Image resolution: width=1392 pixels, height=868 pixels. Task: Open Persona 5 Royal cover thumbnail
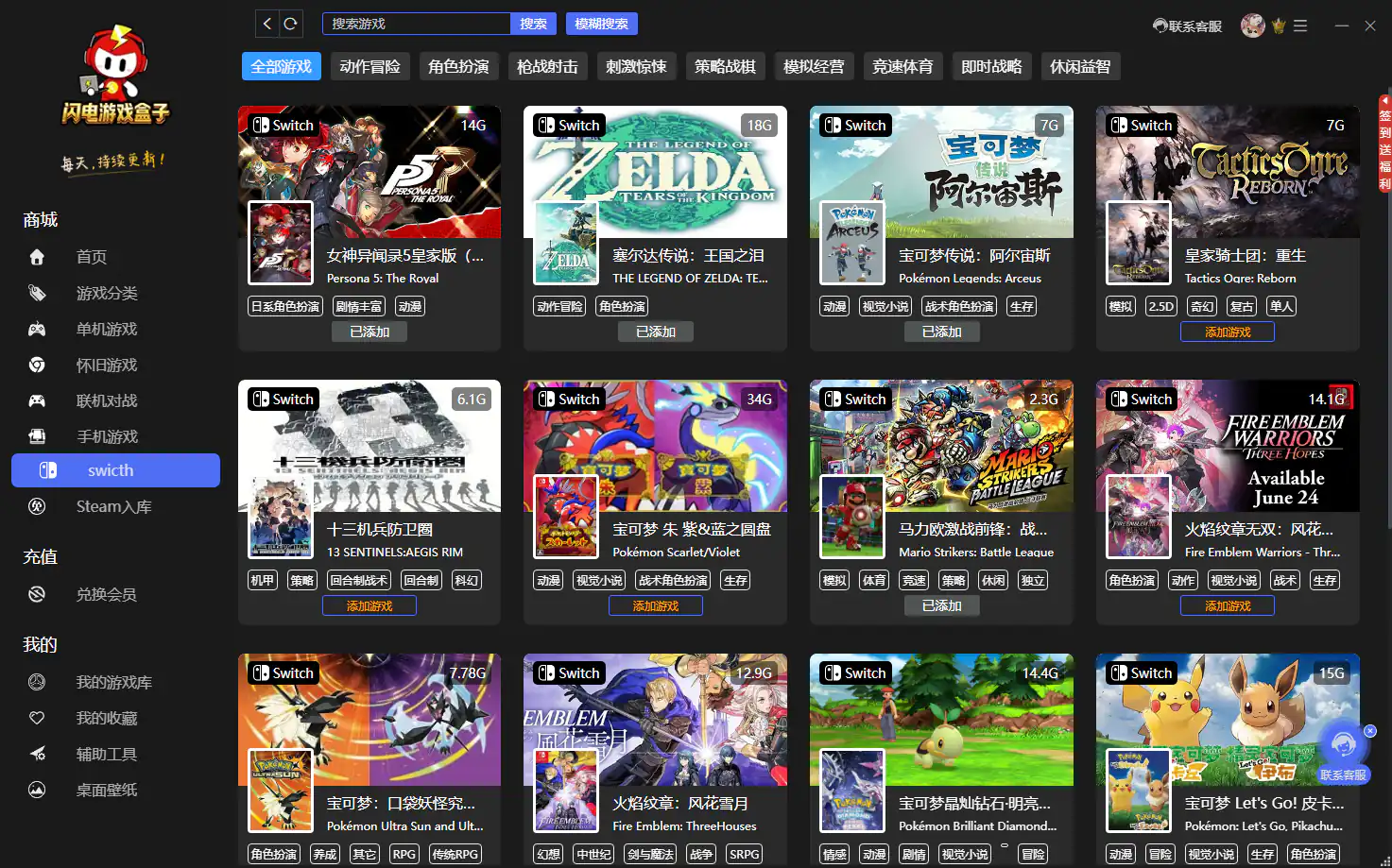click(281, 243)
